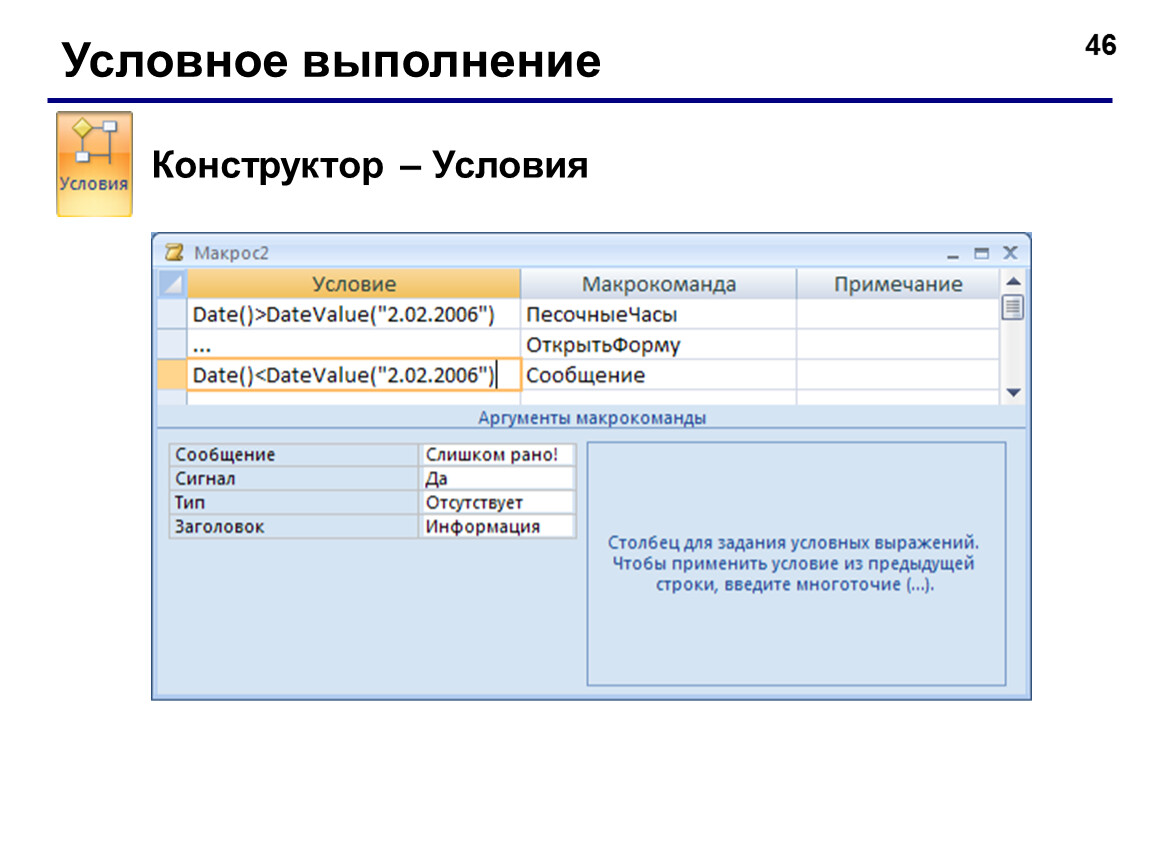Image resolution: width=1150 pixels, height=864 pixels.
Task: Select the Макрокоманда column header
Action: [659, 284]
